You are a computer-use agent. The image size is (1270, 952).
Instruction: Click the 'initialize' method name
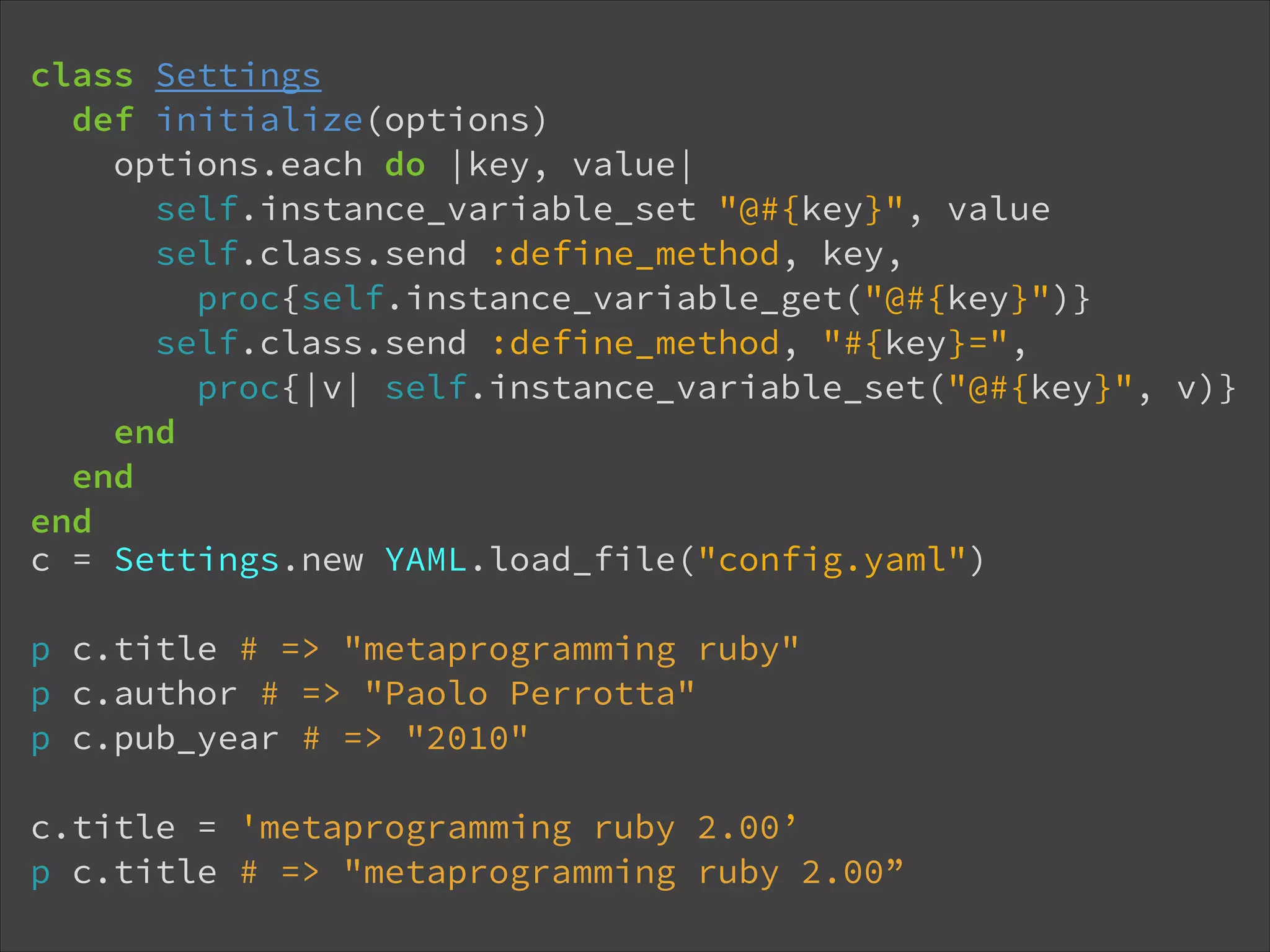pyautogui.click(x=259, y=120)
